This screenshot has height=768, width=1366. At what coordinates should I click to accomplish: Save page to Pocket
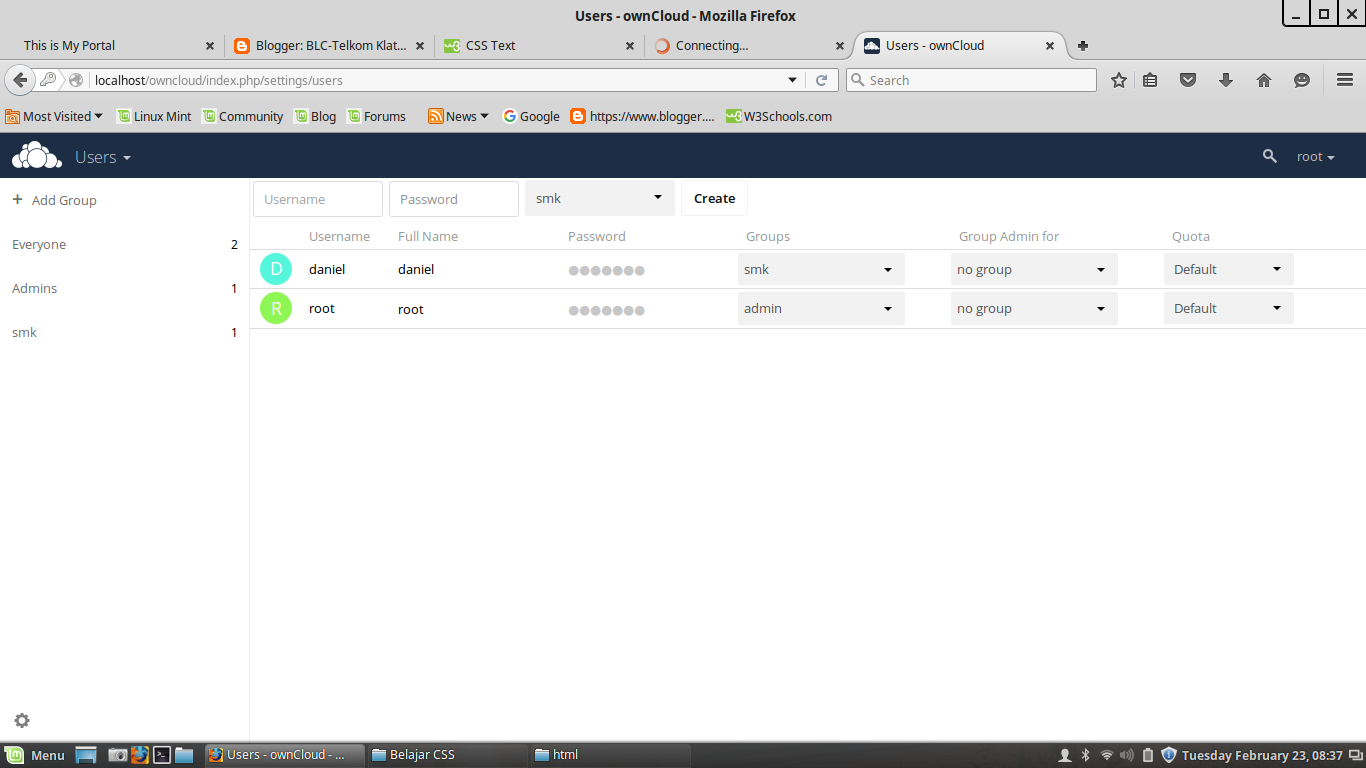coord(1188,79)
